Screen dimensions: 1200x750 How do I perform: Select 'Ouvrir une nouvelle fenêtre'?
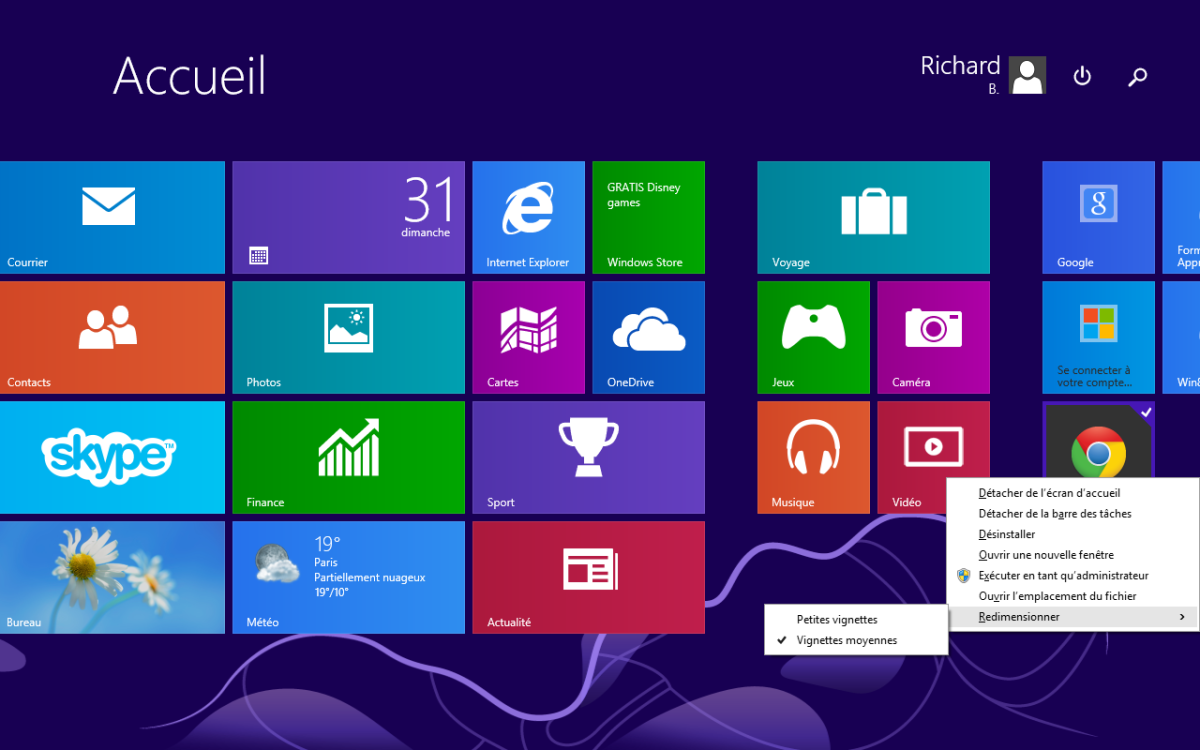pos(1072,555)
